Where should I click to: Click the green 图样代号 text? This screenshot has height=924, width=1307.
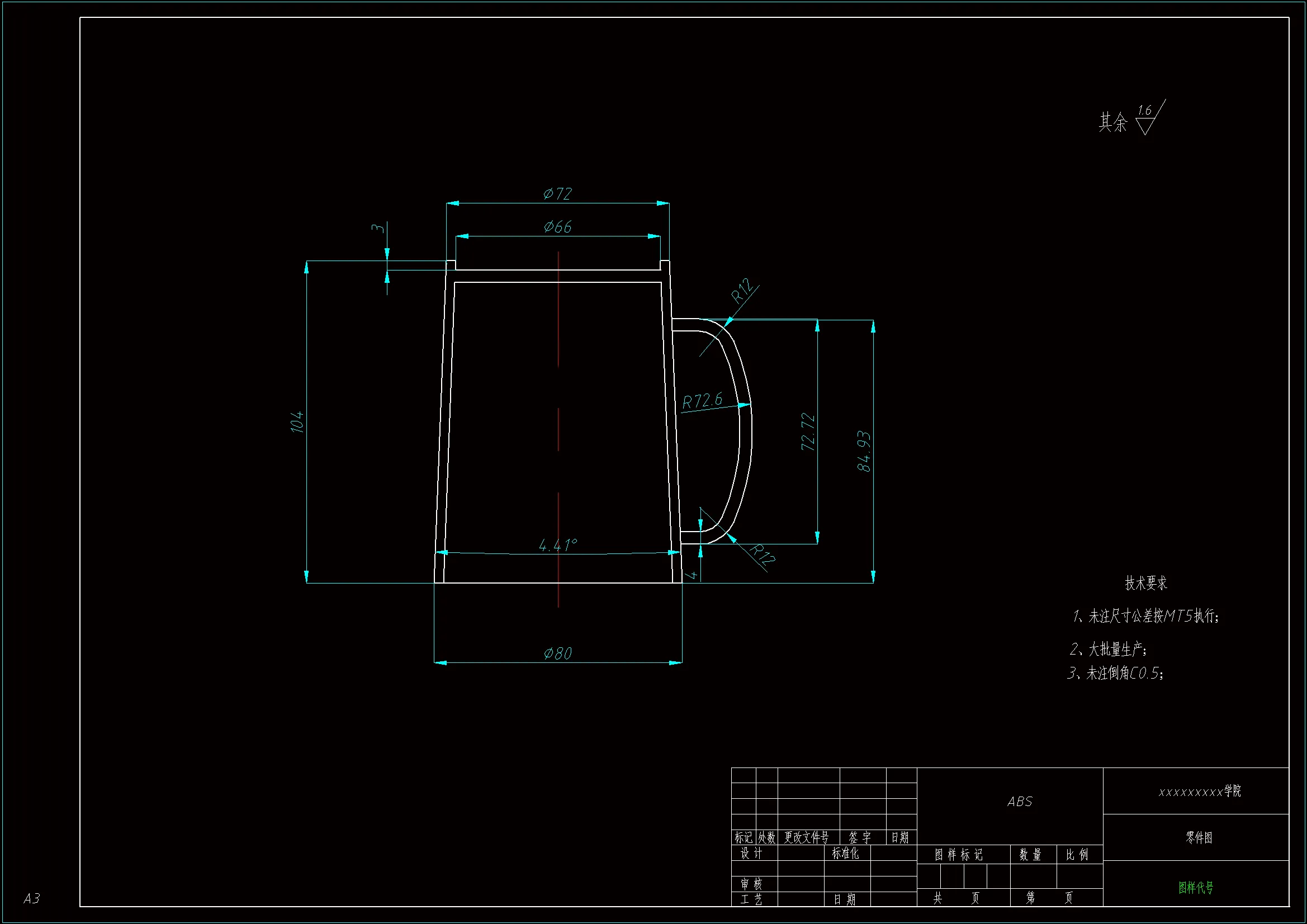tap(1195, 888)
